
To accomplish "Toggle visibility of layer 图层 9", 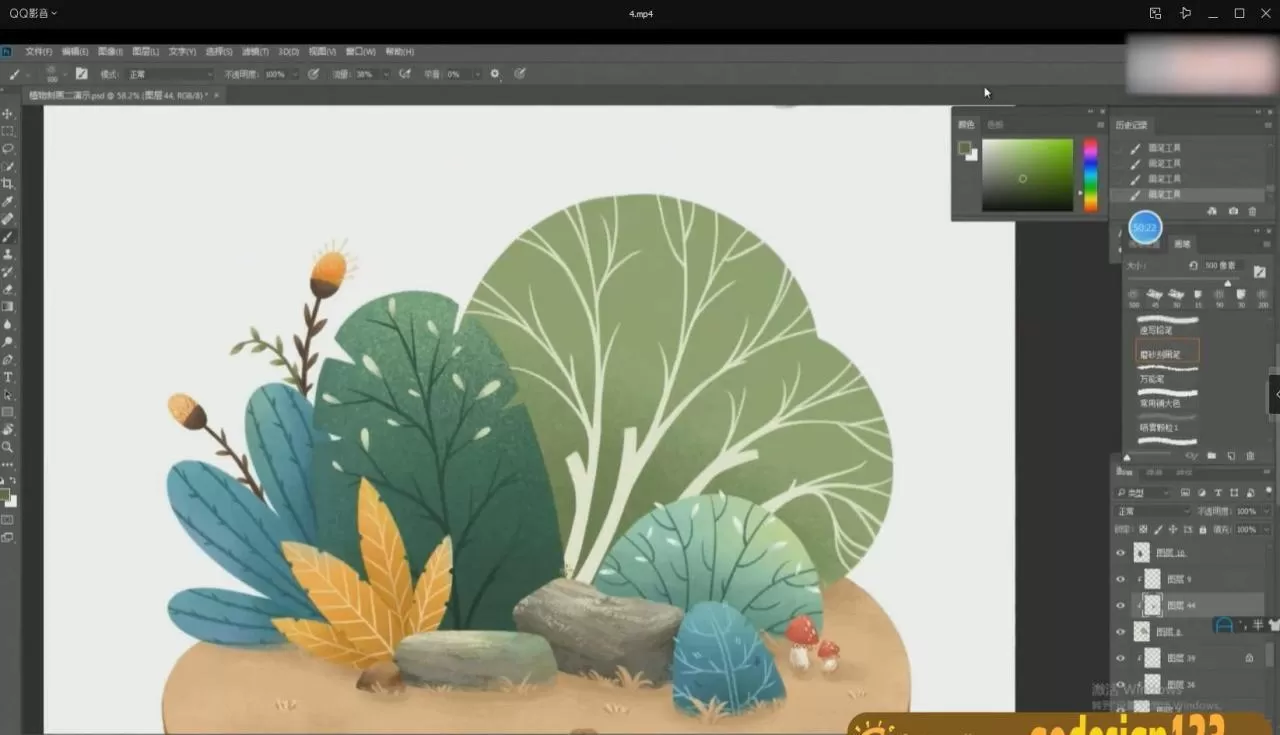I will tap(1120, 579).
